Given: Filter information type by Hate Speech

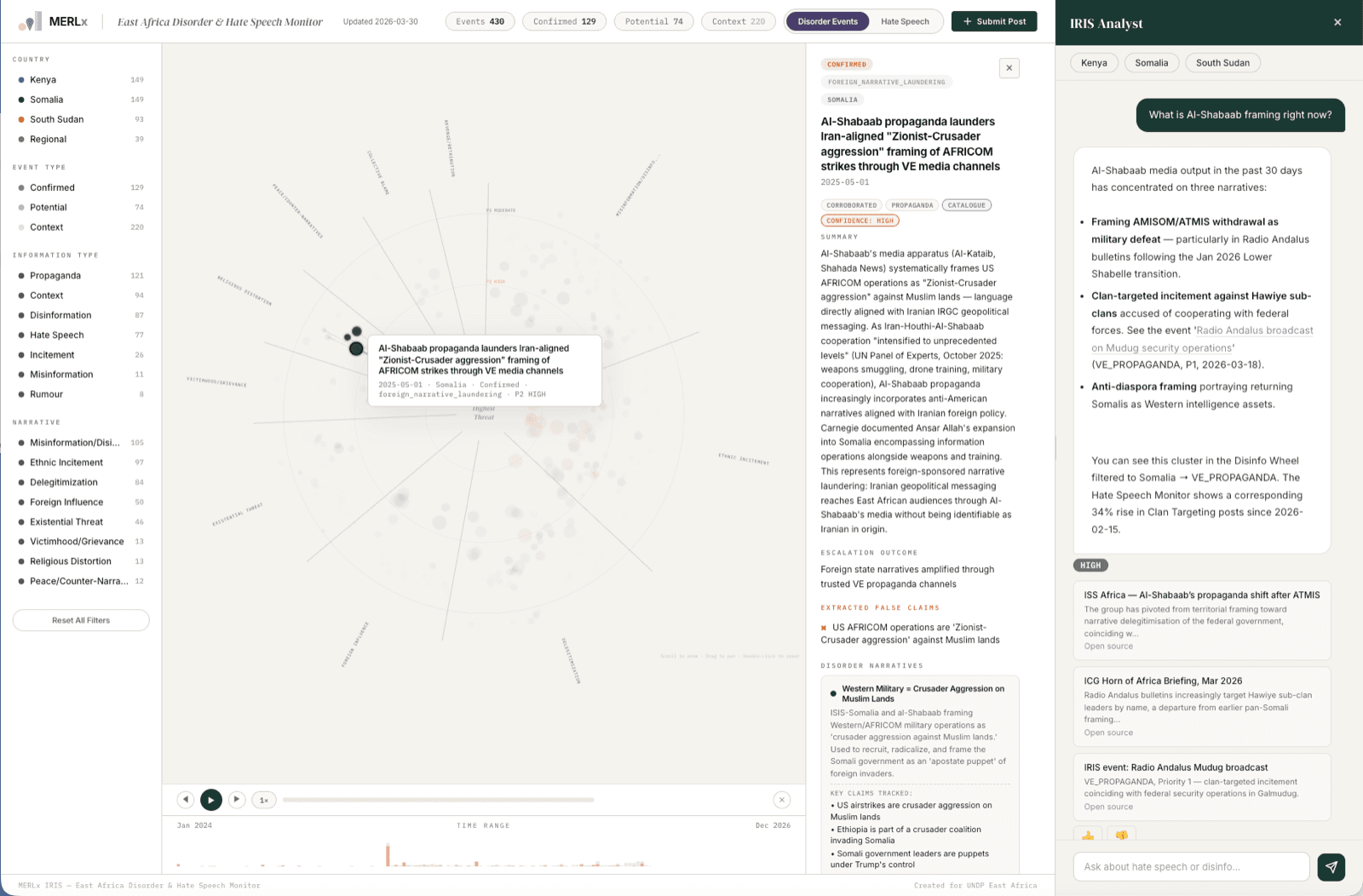Looking at the screenshot, I should coord(81,336).
